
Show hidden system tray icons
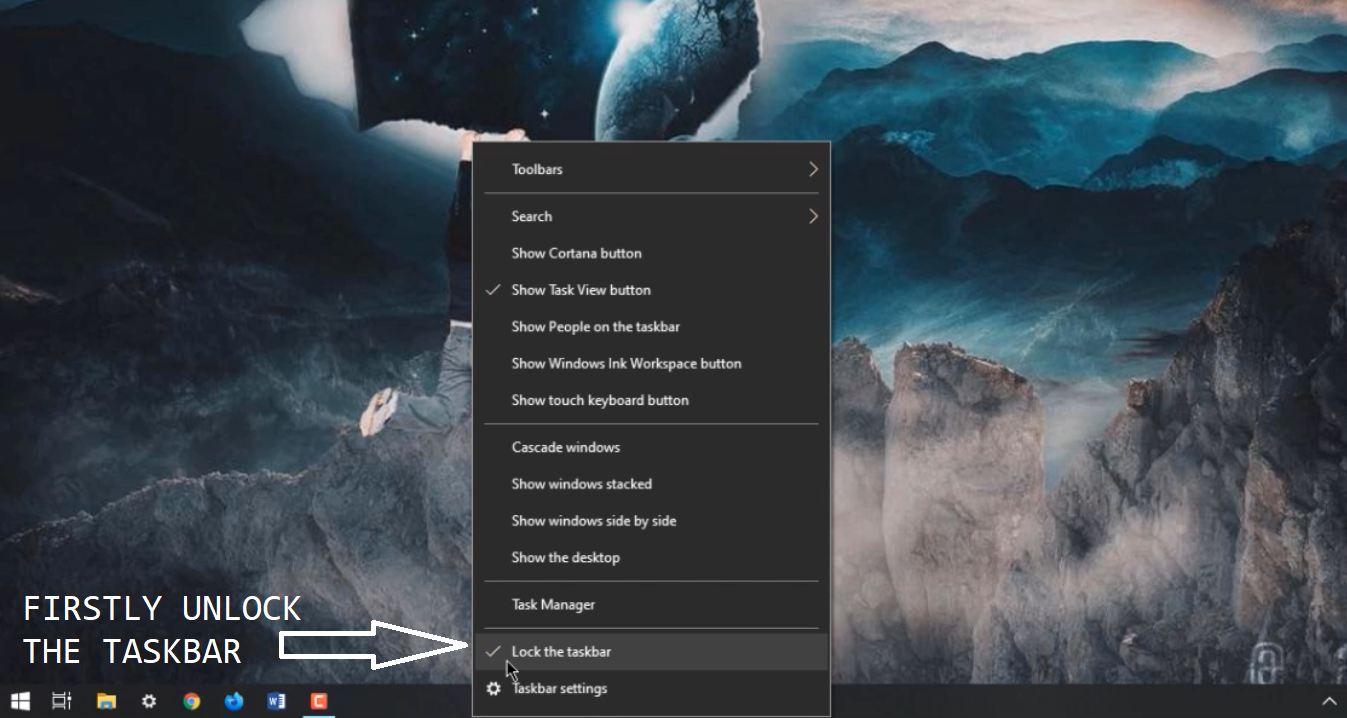coord(1329,702)
